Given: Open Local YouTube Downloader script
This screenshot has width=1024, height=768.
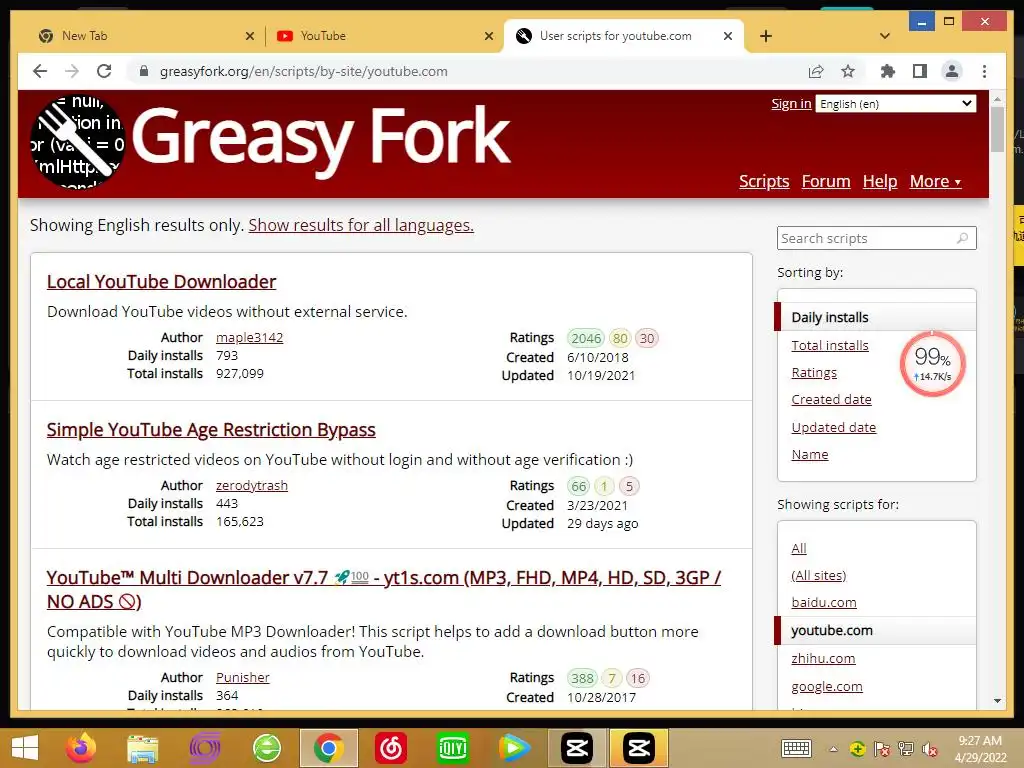Looking at the screenshot, I should click(161, 281).
